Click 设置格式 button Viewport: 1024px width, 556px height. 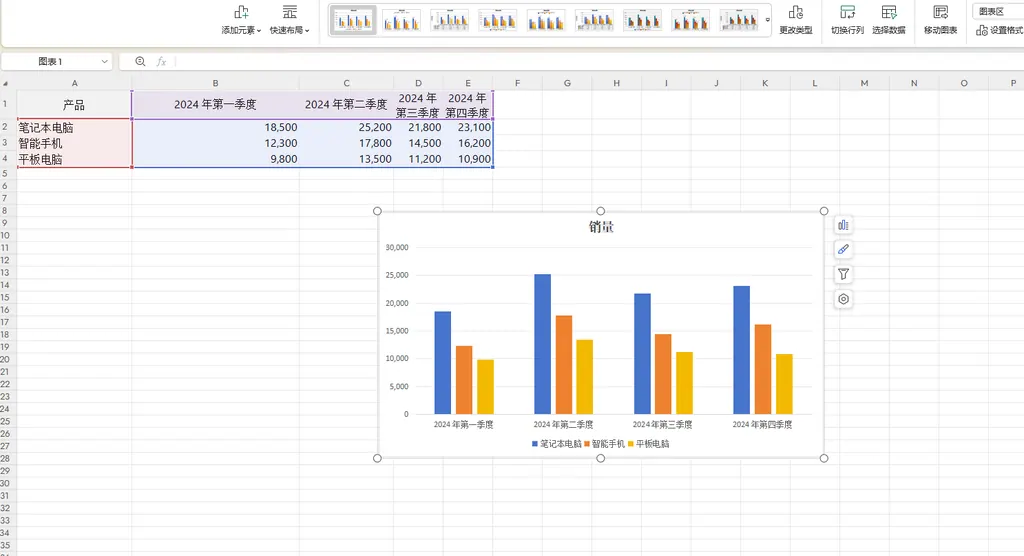point(999,30)
